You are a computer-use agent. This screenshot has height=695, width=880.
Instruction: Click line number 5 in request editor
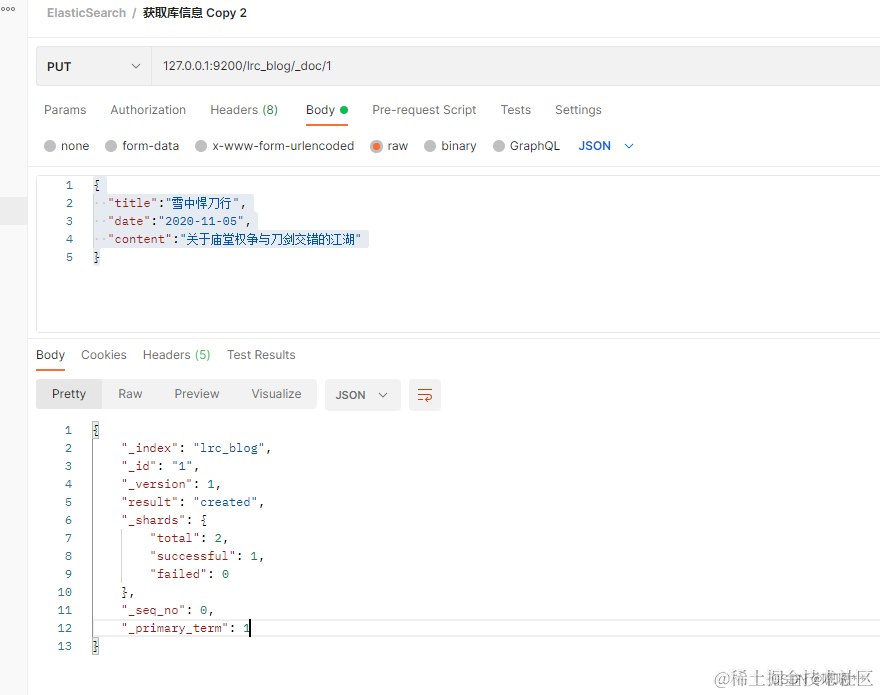coord(69,257)
